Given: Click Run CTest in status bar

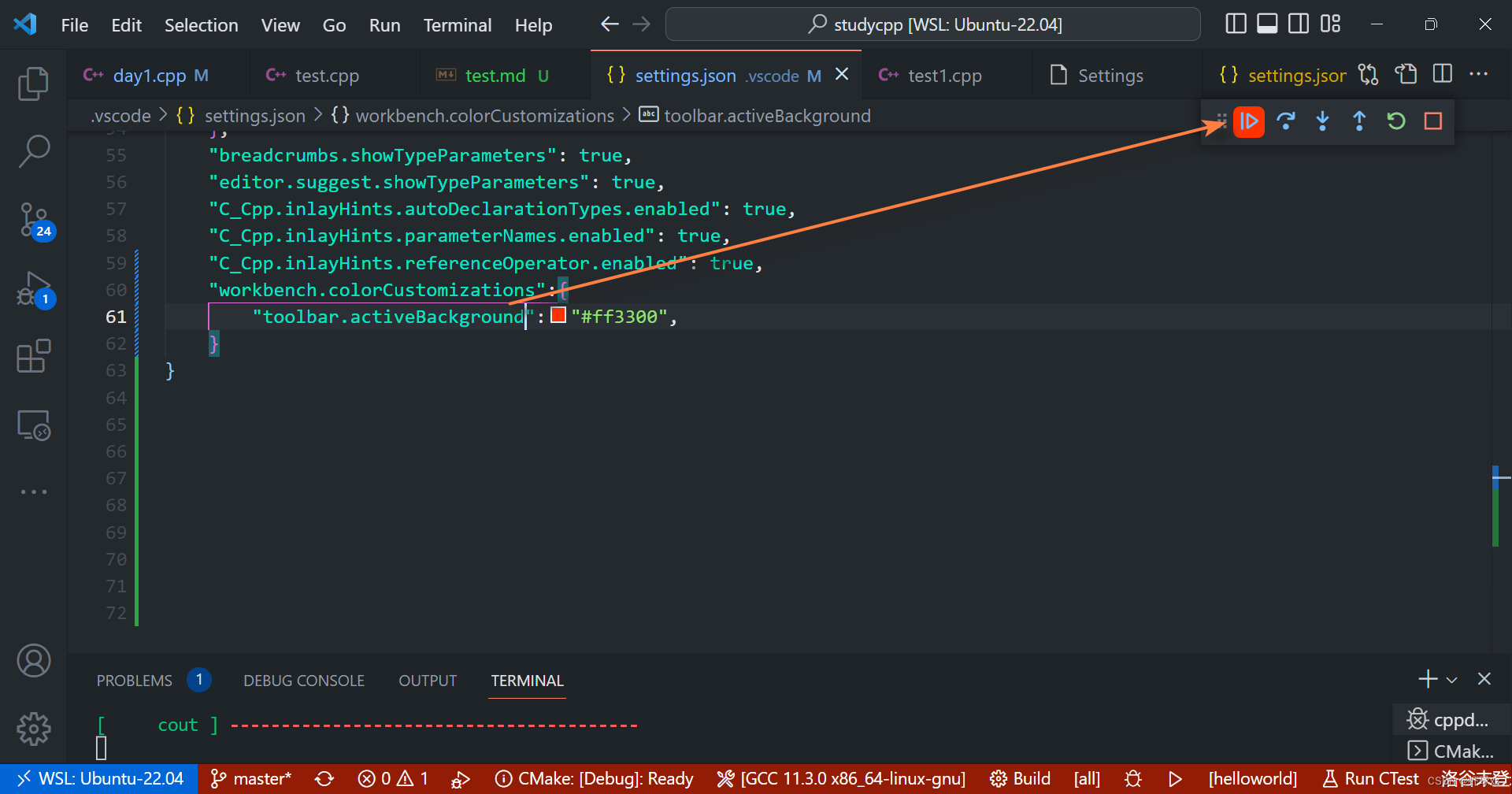Looking at the screenshot, I should tap(1370, 779).
